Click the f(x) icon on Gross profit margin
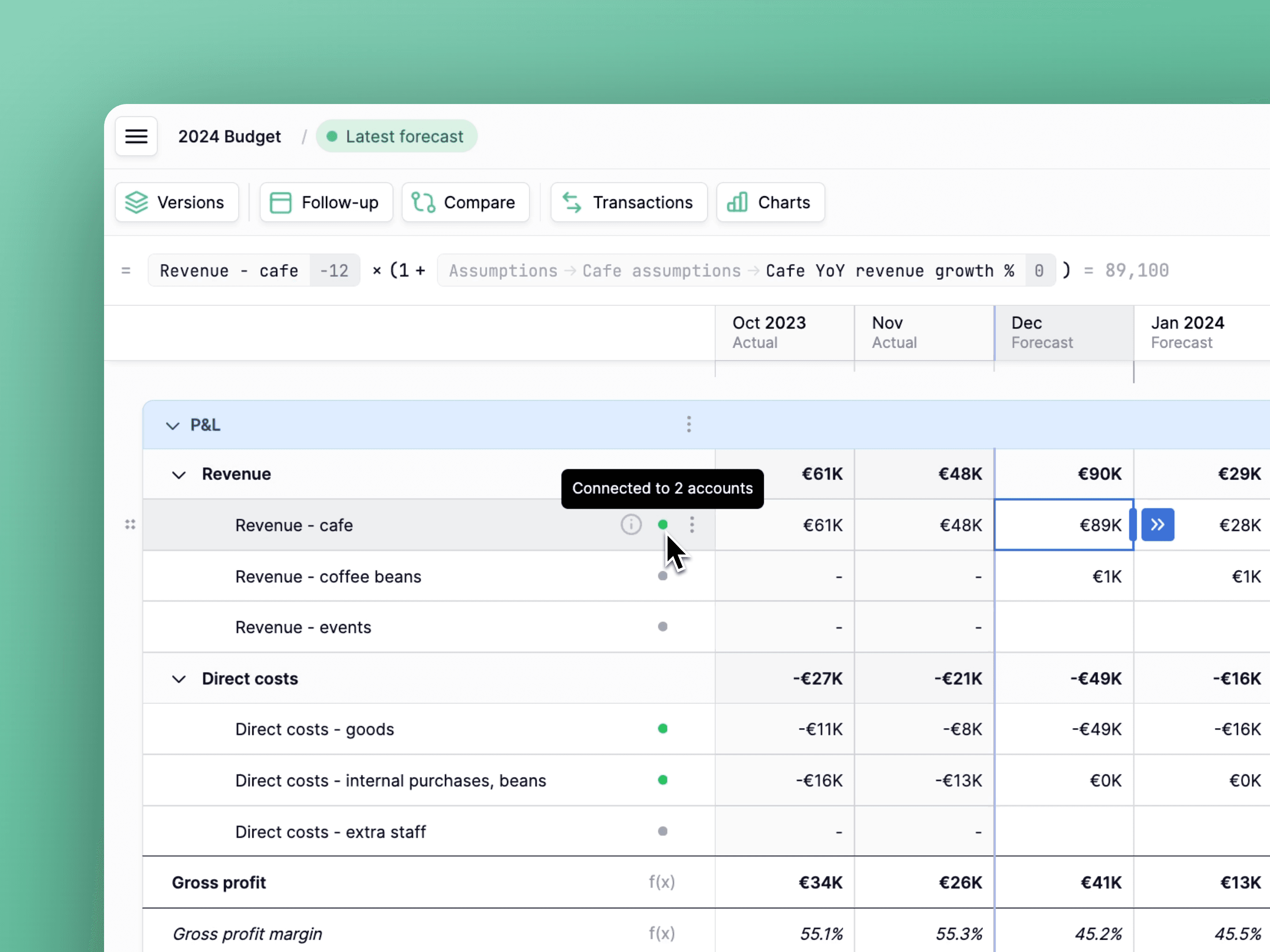 (x=662, y=933)
